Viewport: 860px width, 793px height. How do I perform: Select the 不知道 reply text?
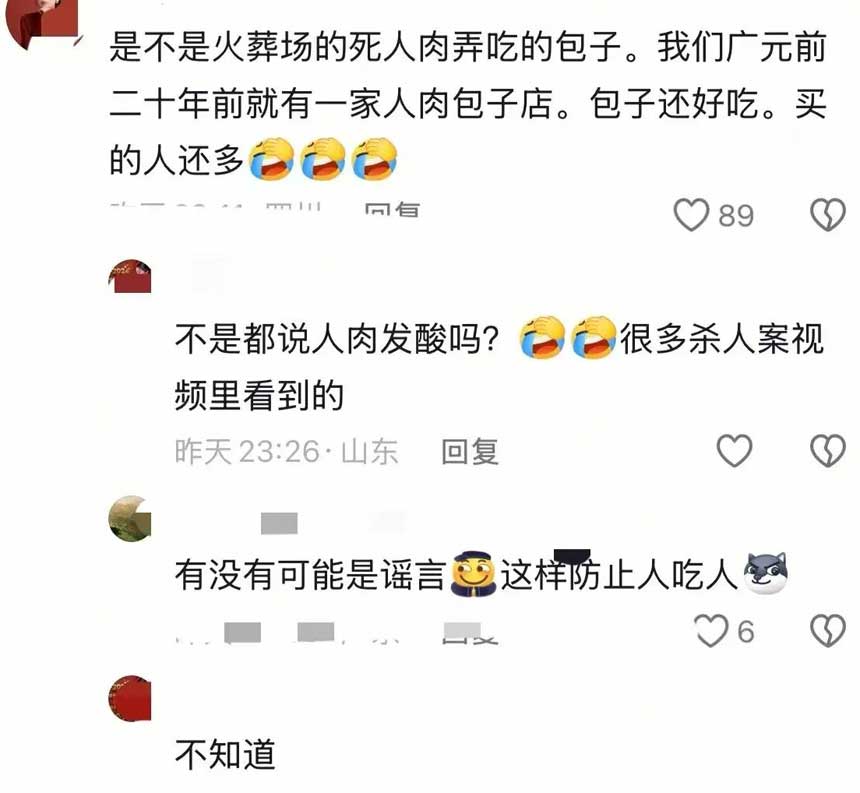pyautogui.click(x=225, y=754)
